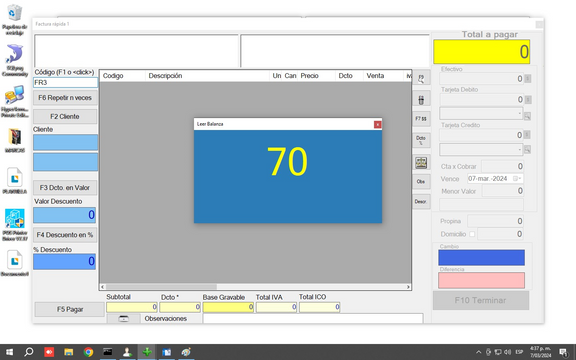This screenshot has height=360, width=576.
Task: Launch Google Chrome from taskbar
Action: (88, 352)
